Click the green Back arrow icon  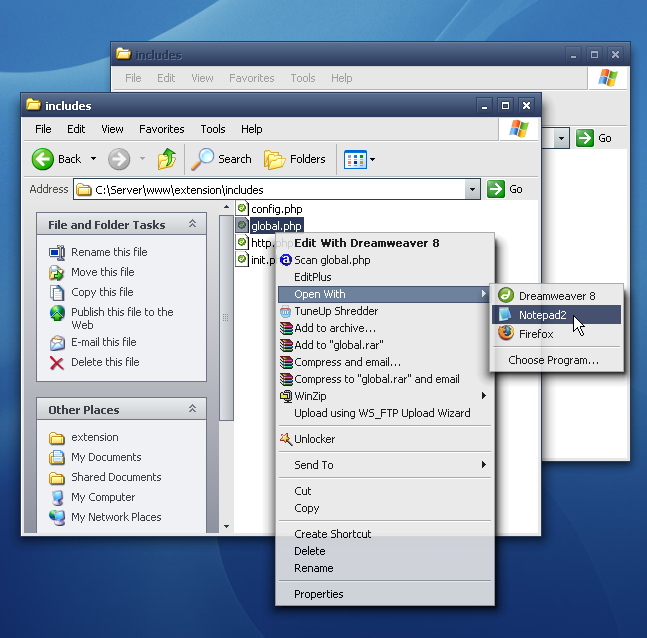click(x=43, y=159)
